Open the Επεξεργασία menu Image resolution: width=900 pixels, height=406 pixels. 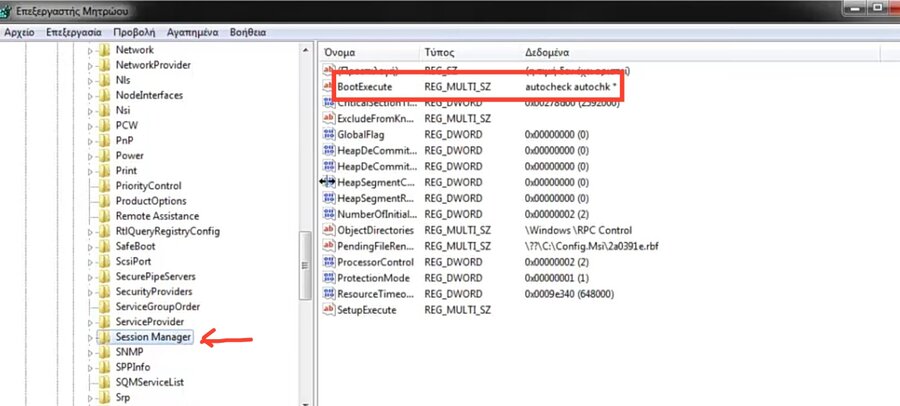(73, 32)
